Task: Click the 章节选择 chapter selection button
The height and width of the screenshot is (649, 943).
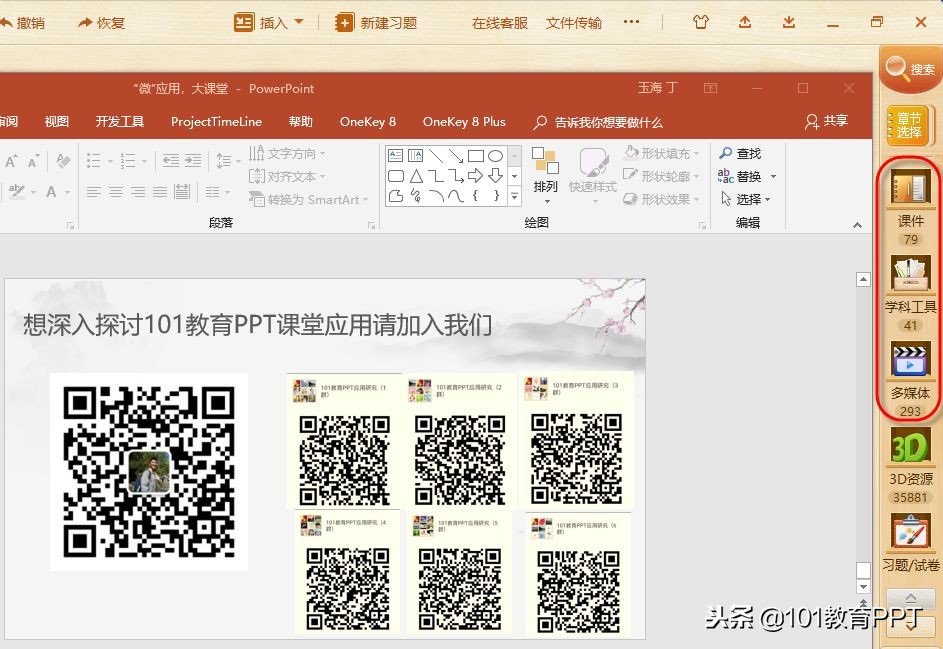Action: (x=909, y=126)
